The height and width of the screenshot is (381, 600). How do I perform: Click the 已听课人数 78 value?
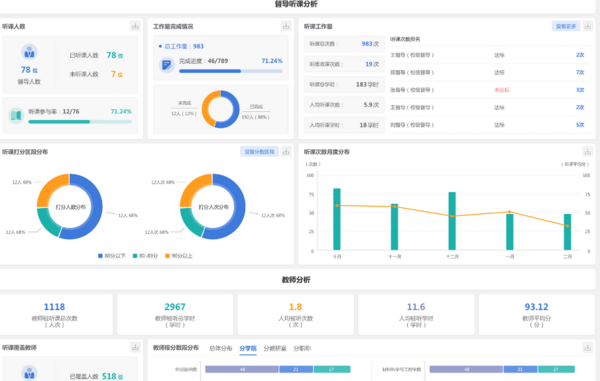click(x=115, y=55)
